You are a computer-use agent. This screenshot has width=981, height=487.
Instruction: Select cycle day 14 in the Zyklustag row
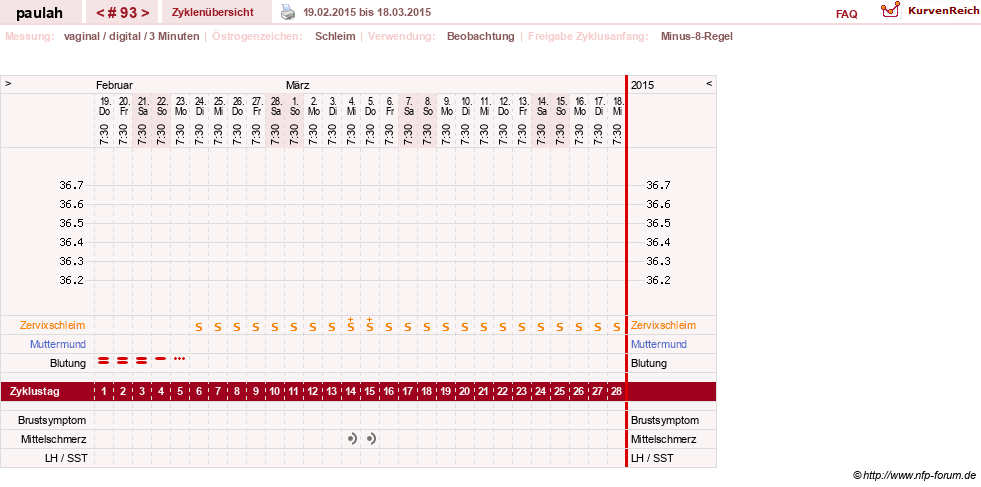350,392
